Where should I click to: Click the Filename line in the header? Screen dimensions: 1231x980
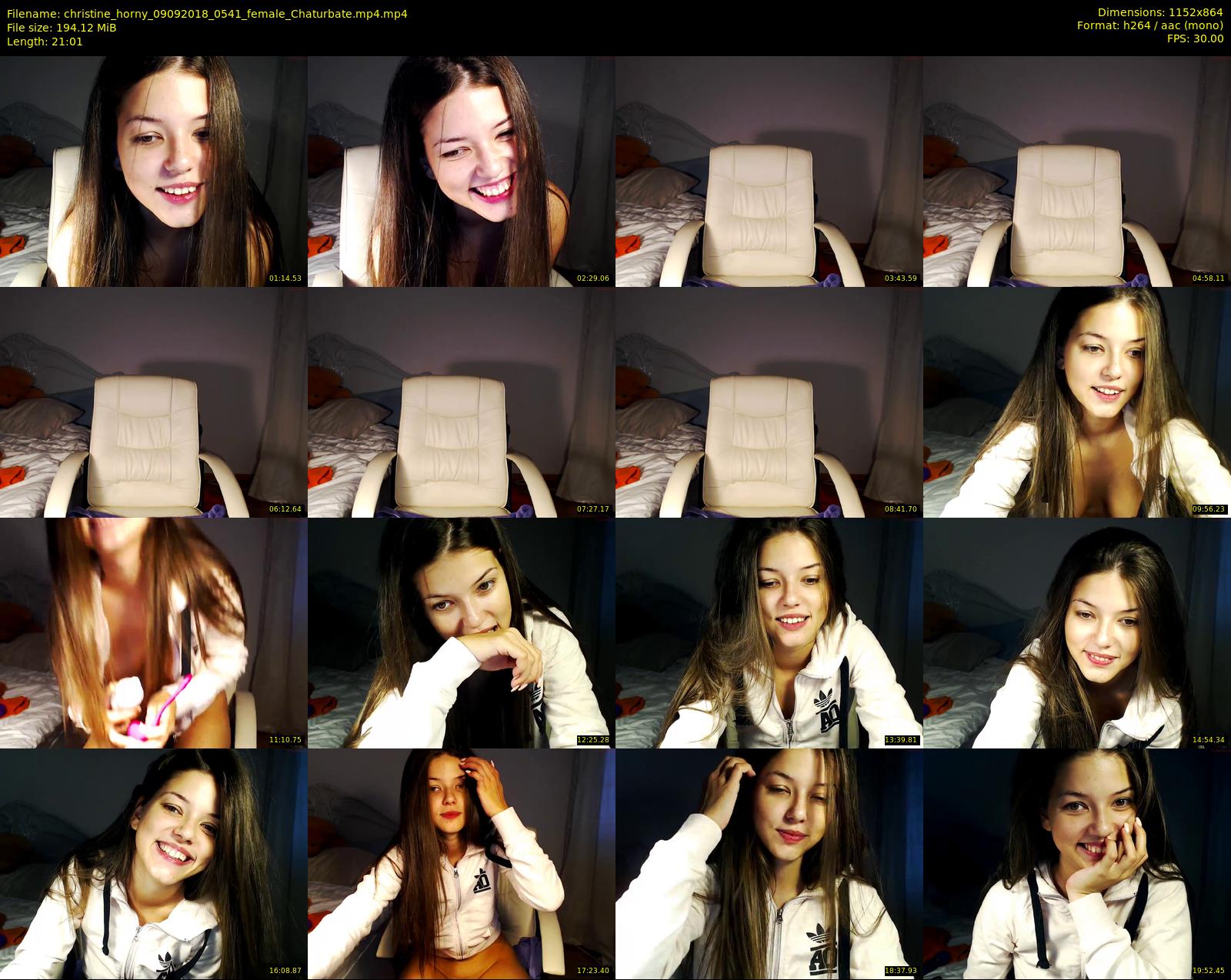[x=207, y=14]
